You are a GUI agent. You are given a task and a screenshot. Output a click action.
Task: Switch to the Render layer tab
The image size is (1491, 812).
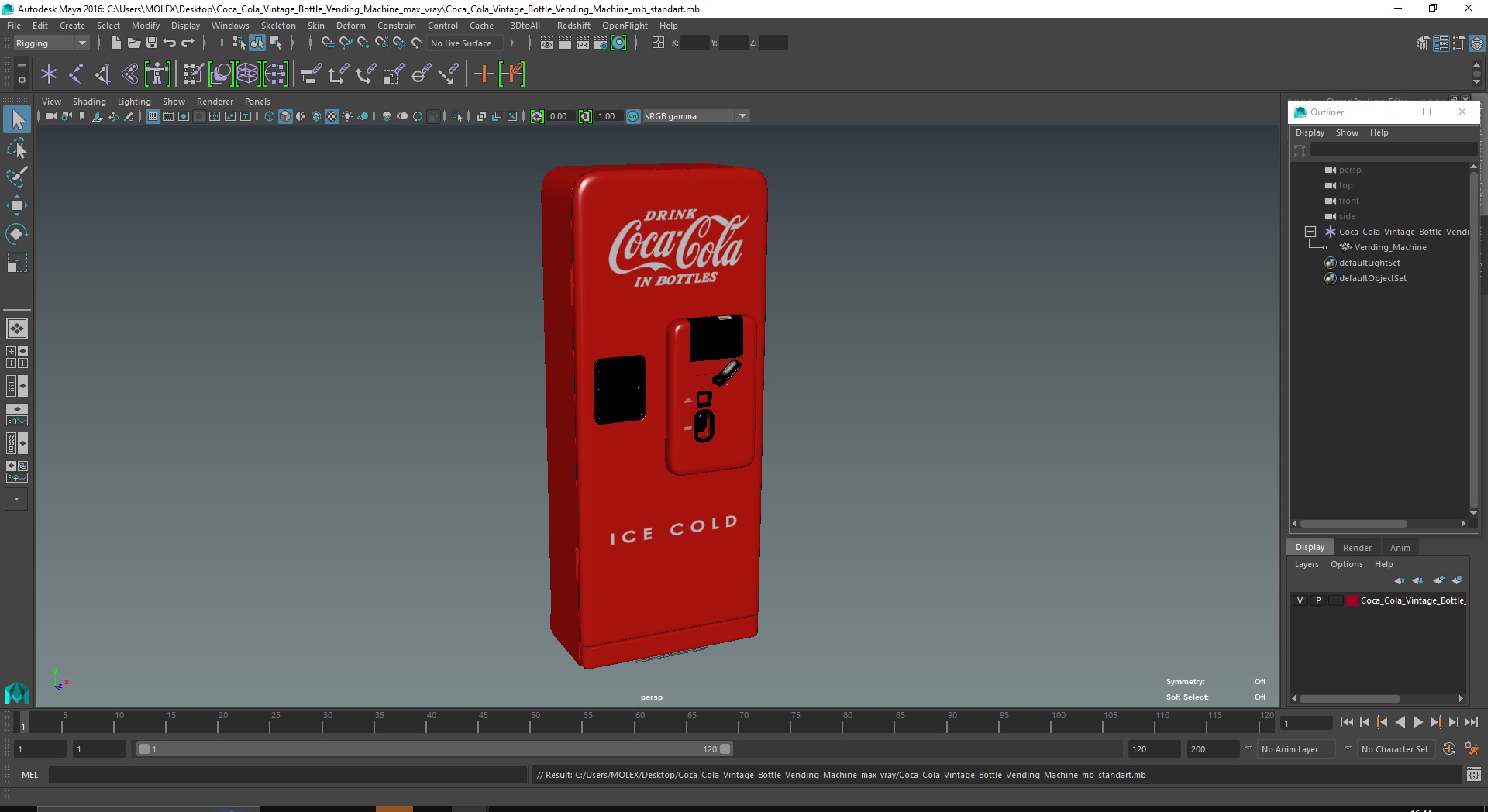(x=1357, y=548)
